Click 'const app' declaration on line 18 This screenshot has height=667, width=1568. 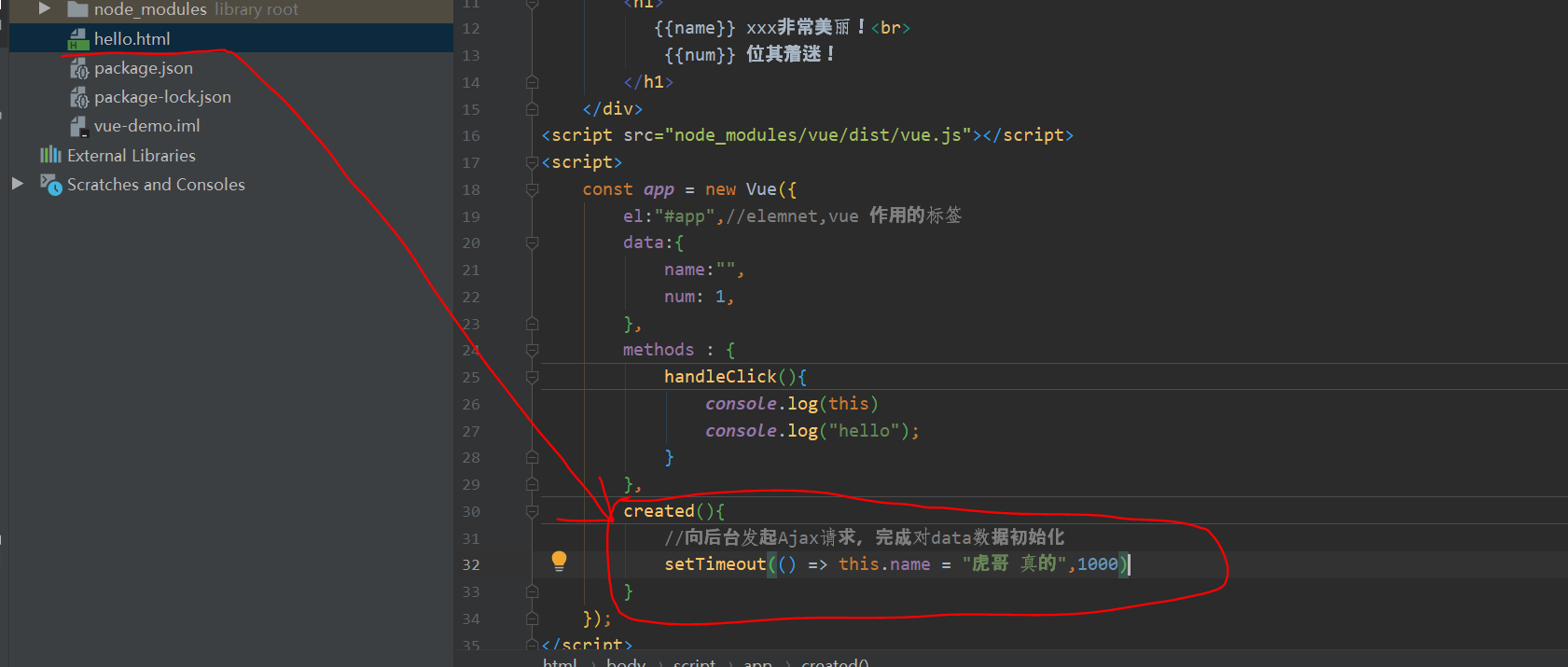628,189
